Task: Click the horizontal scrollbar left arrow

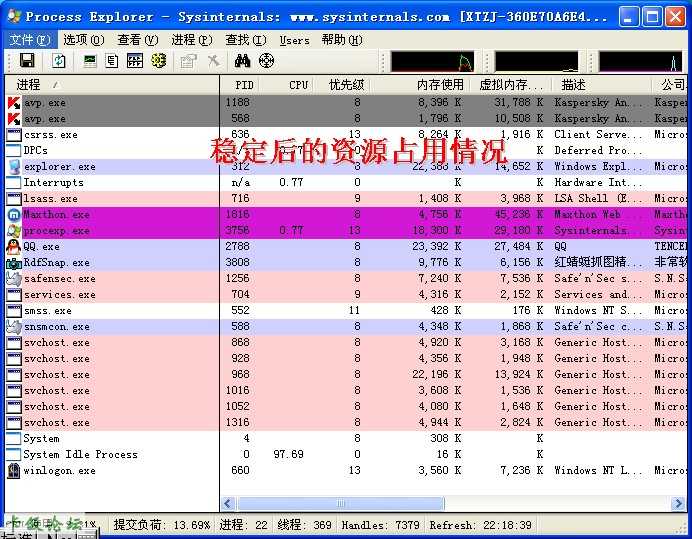Action: (228, 503)
